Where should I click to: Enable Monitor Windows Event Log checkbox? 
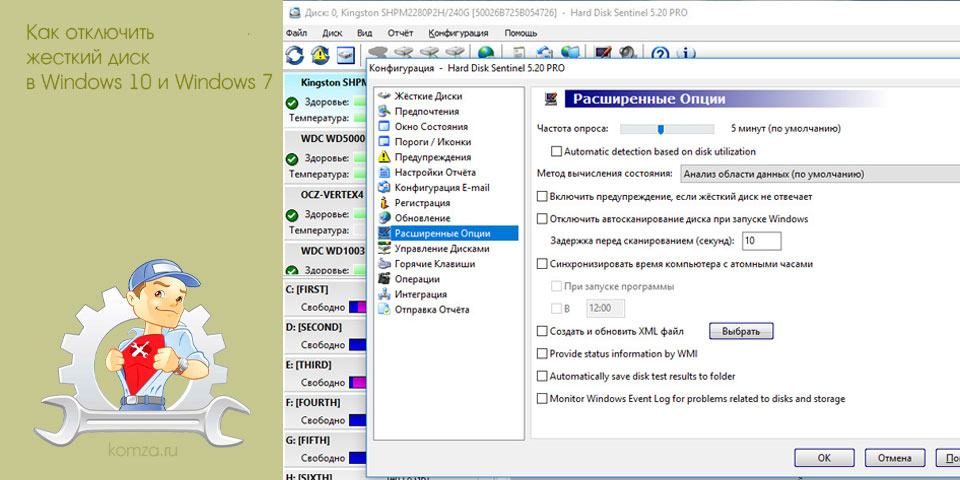[541, 399]
